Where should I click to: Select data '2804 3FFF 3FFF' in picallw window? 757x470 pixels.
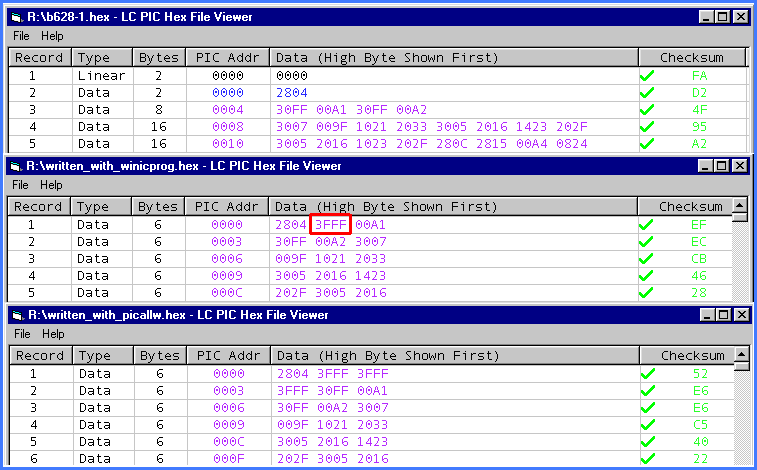click(x=333, y=374)
